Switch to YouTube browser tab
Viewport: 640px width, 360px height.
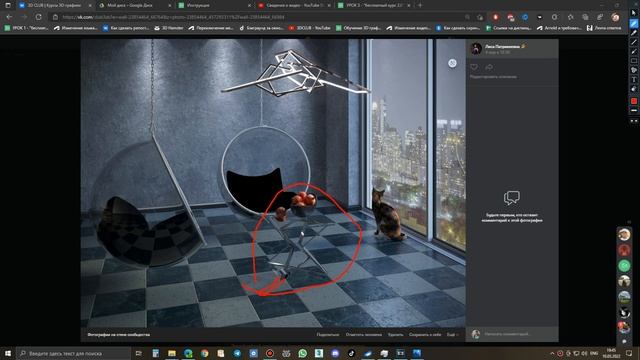point(293,5)
